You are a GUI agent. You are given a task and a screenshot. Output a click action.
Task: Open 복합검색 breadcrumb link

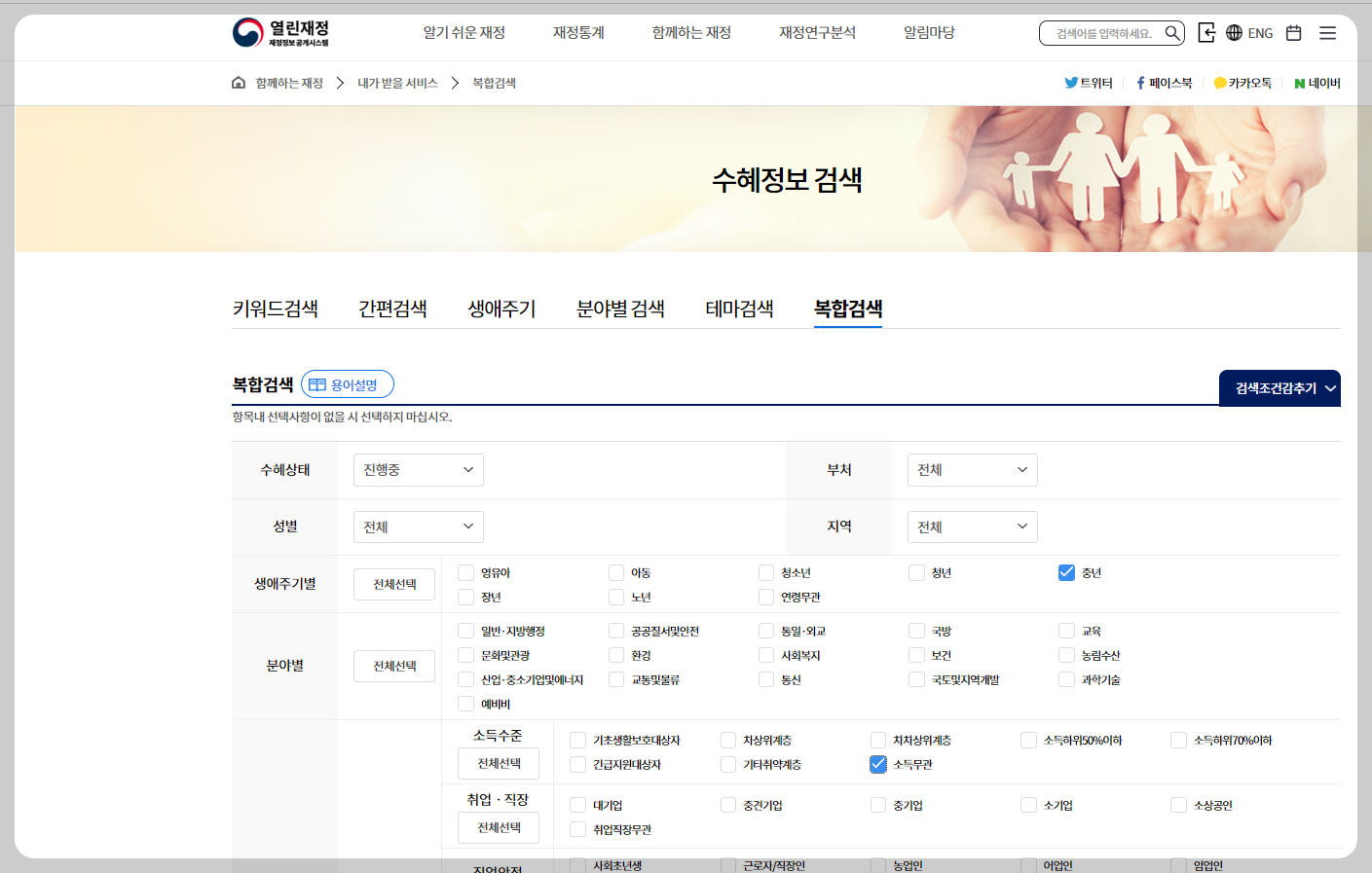[494, 83]
